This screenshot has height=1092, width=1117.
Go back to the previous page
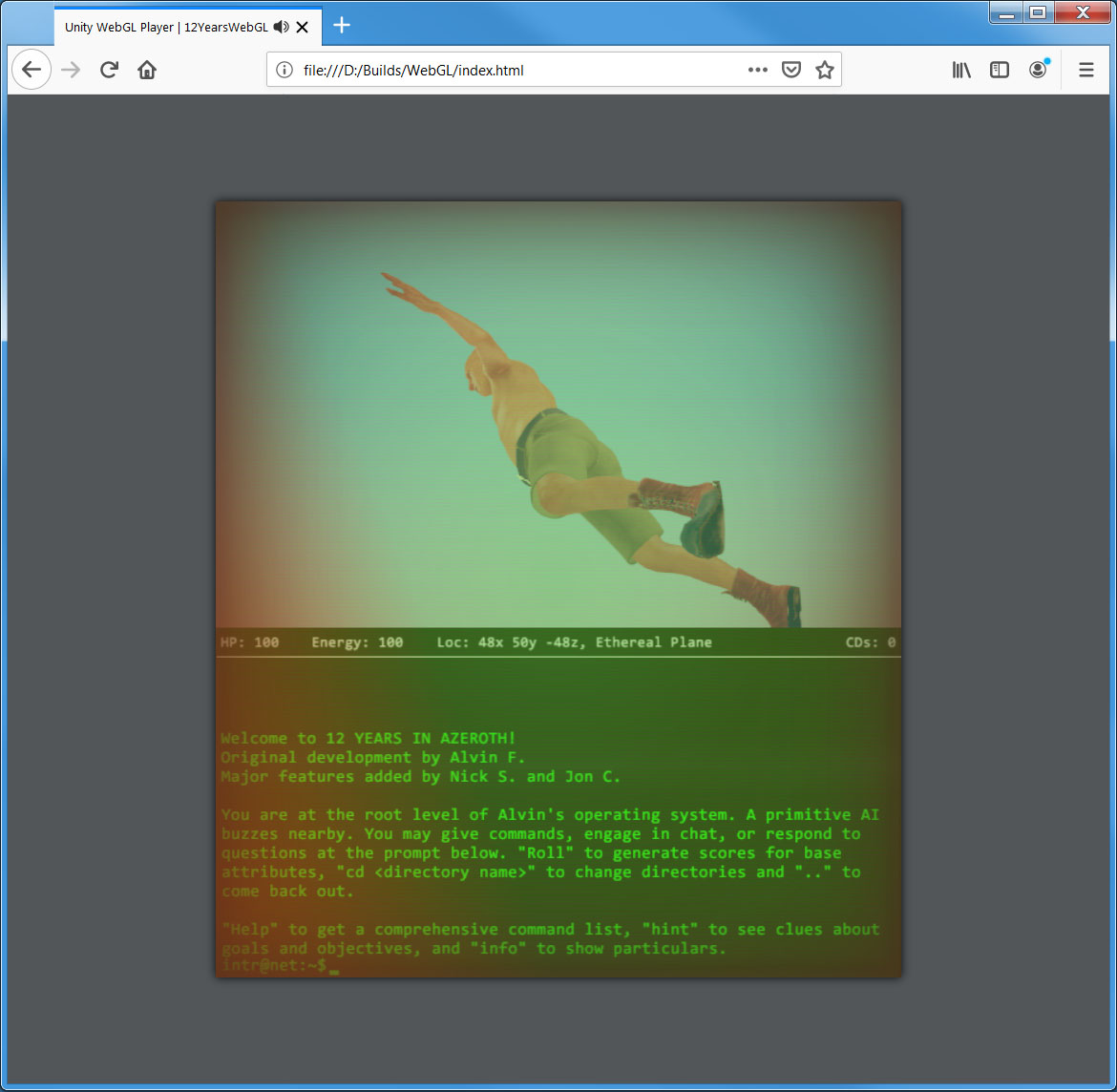tap(32, 70)
